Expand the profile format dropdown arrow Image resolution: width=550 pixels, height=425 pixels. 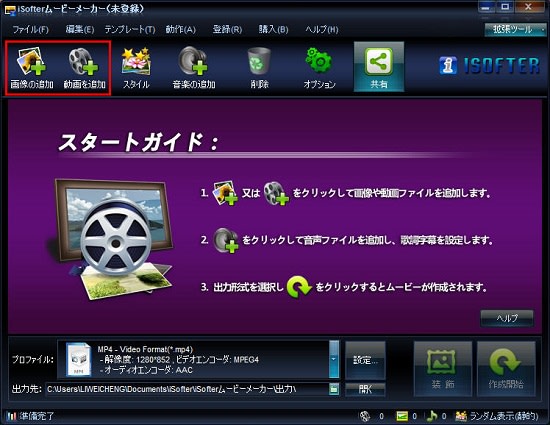tap(334, 359)
